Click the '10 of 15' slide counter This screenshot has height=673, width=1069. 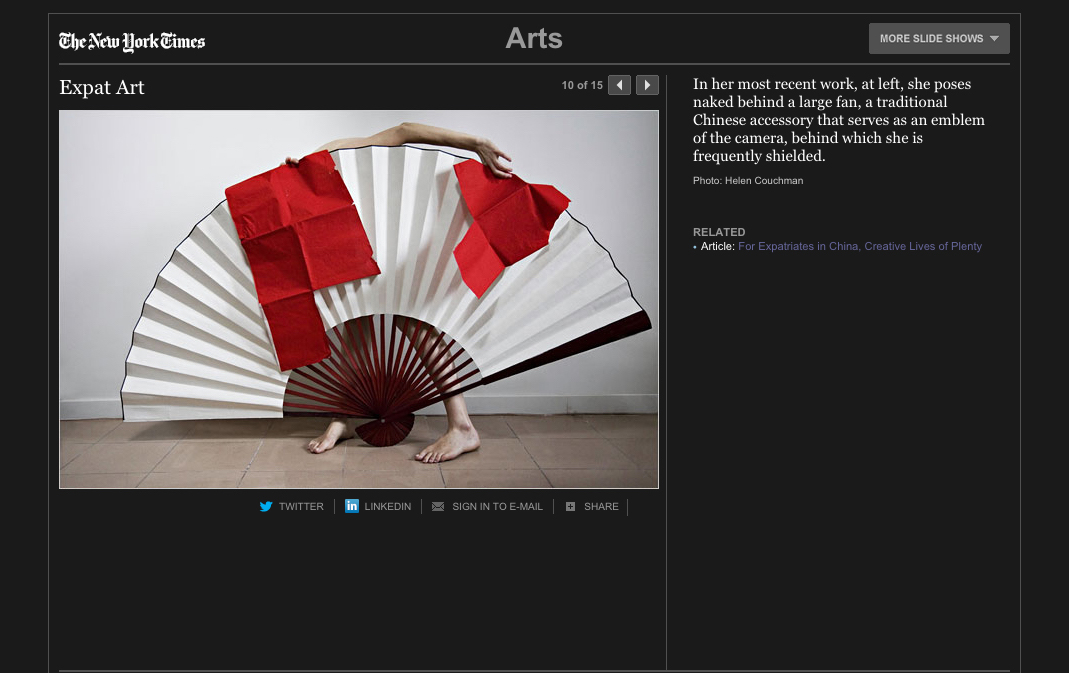[x=582, y=86]
